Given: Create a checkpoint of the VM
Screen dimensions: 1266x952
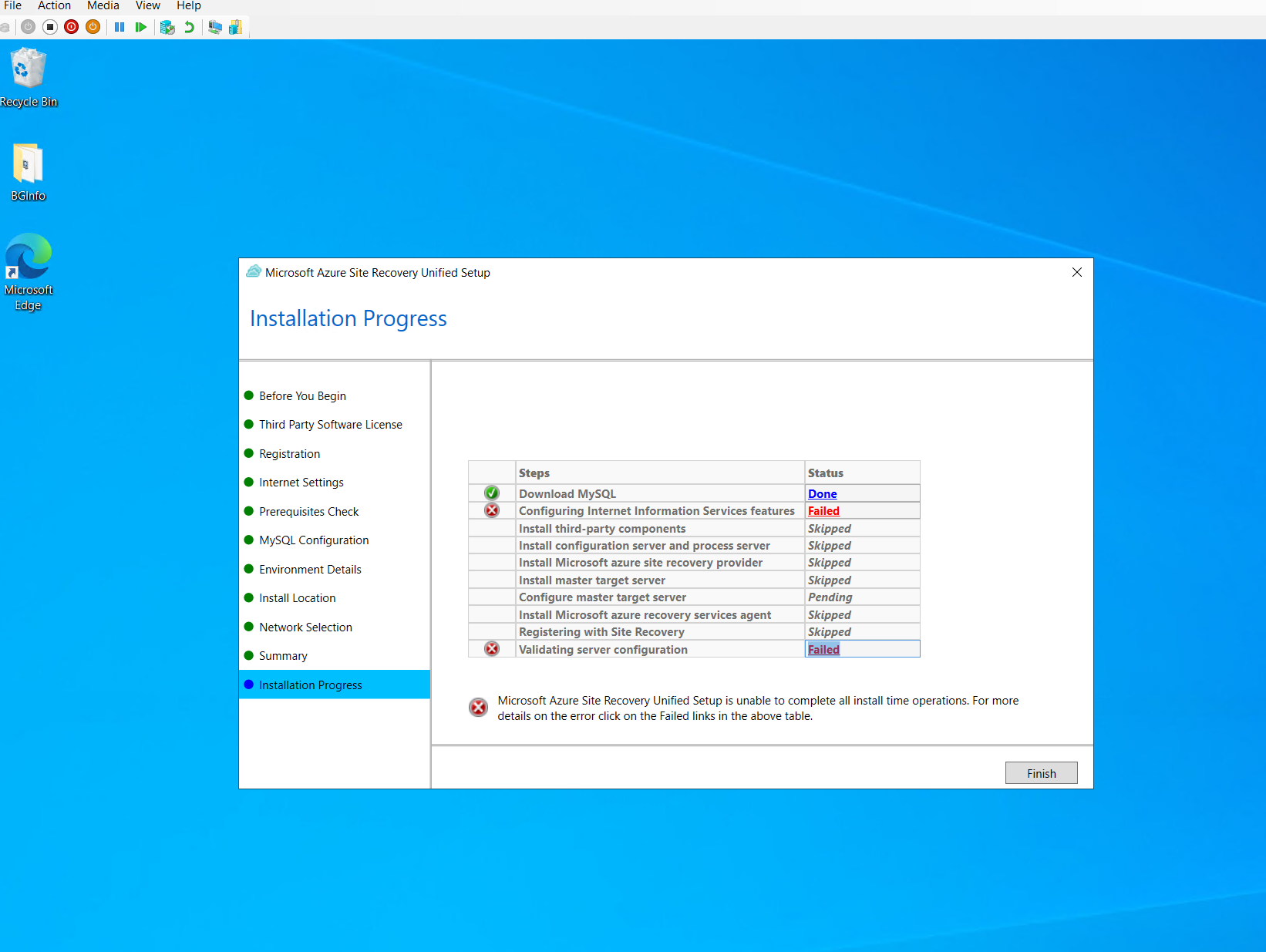Looking at the screenshot, I should point(167,27).
